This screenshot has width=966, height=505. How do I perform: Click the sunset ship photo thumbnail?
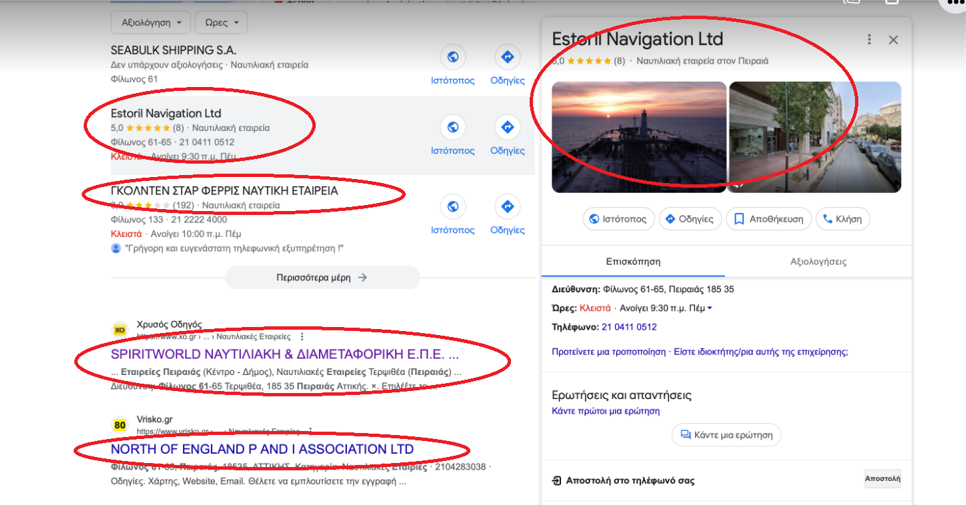pyautogui.click(x=639, y=137)
